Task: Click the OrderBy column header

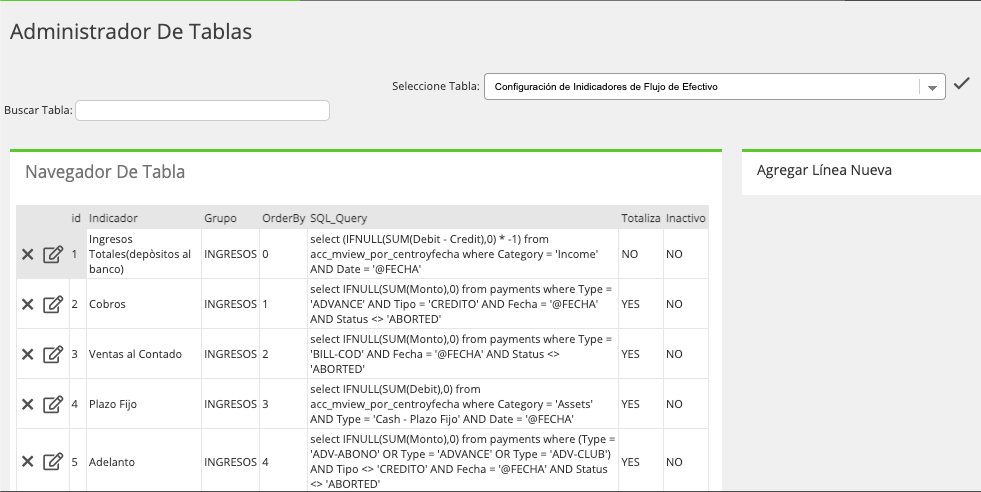Action: [283, 218]
